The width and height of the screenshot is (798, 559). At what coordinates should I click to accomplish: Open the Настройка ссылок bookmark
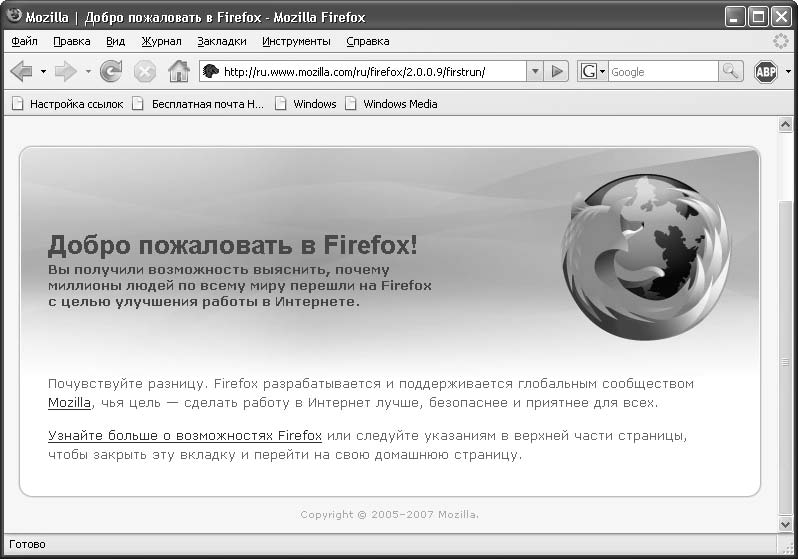(x=76, y=104)
